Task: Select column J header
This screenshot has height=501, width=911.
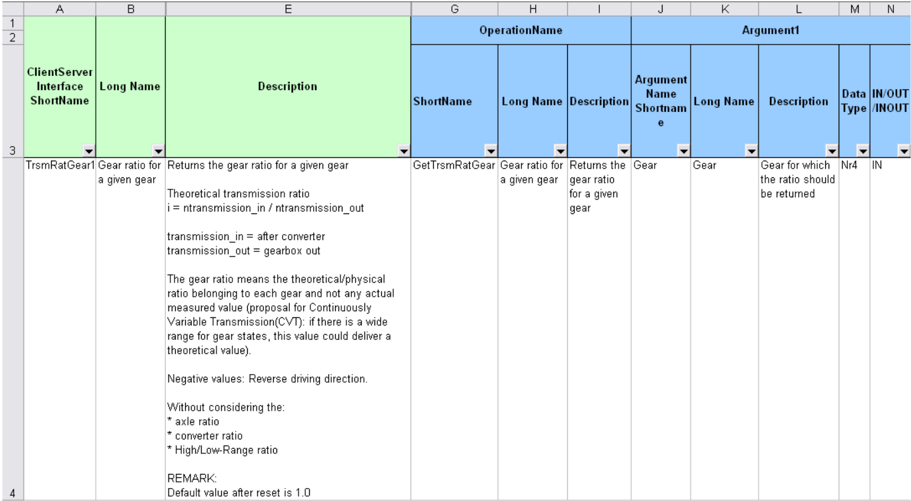Action: (661, 9)
